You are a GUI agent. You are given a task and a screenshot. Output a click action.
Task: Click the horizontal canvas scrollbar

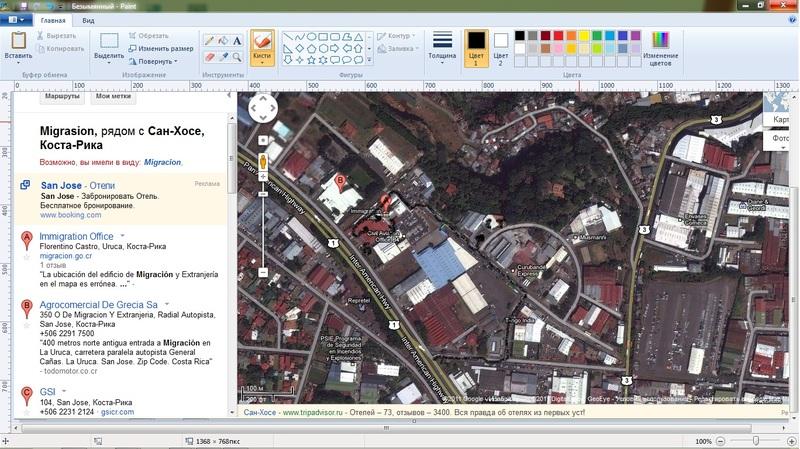pos(386,428)
